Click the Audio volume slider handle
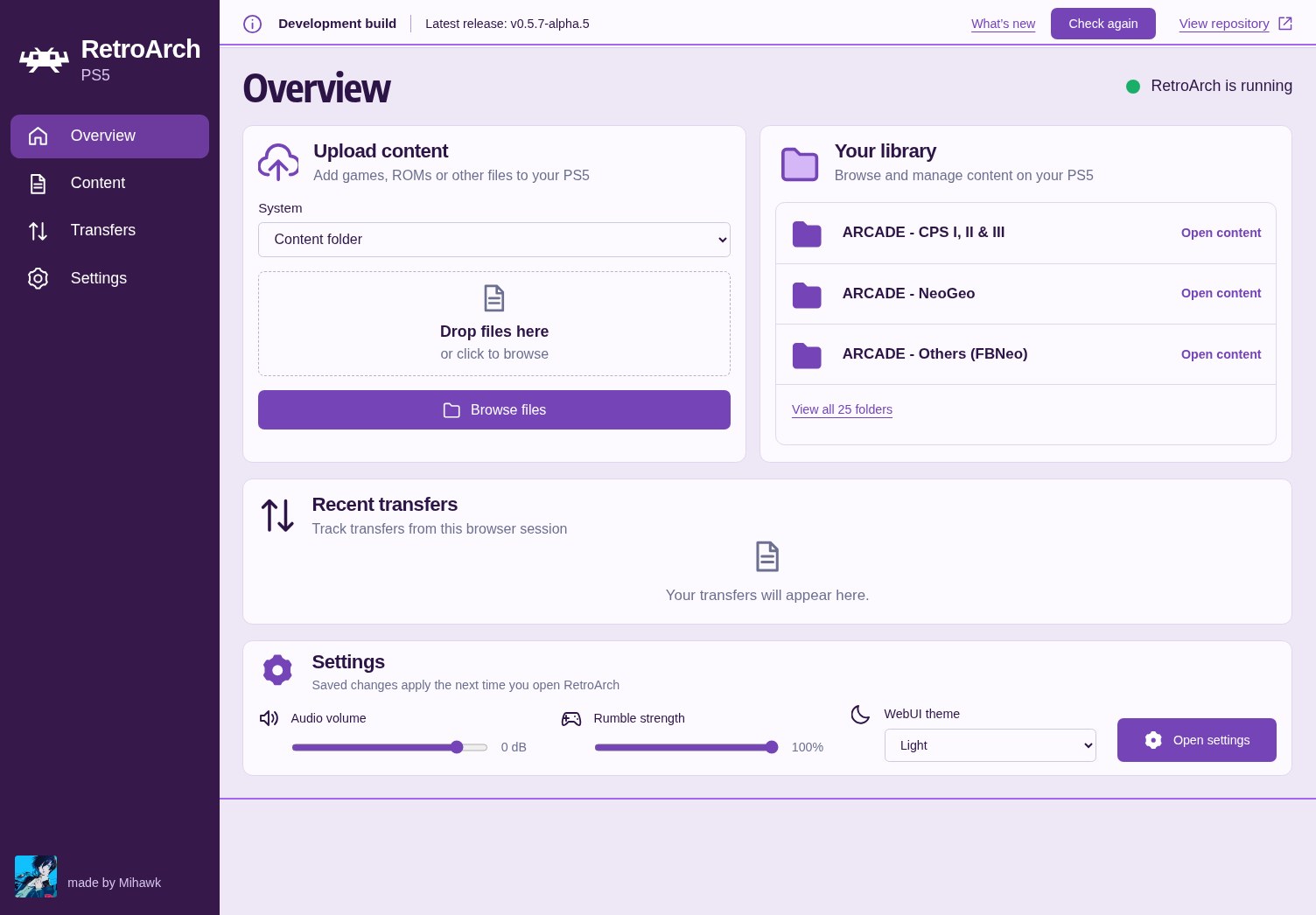The image size is (1316, 915). click(457, 747)
